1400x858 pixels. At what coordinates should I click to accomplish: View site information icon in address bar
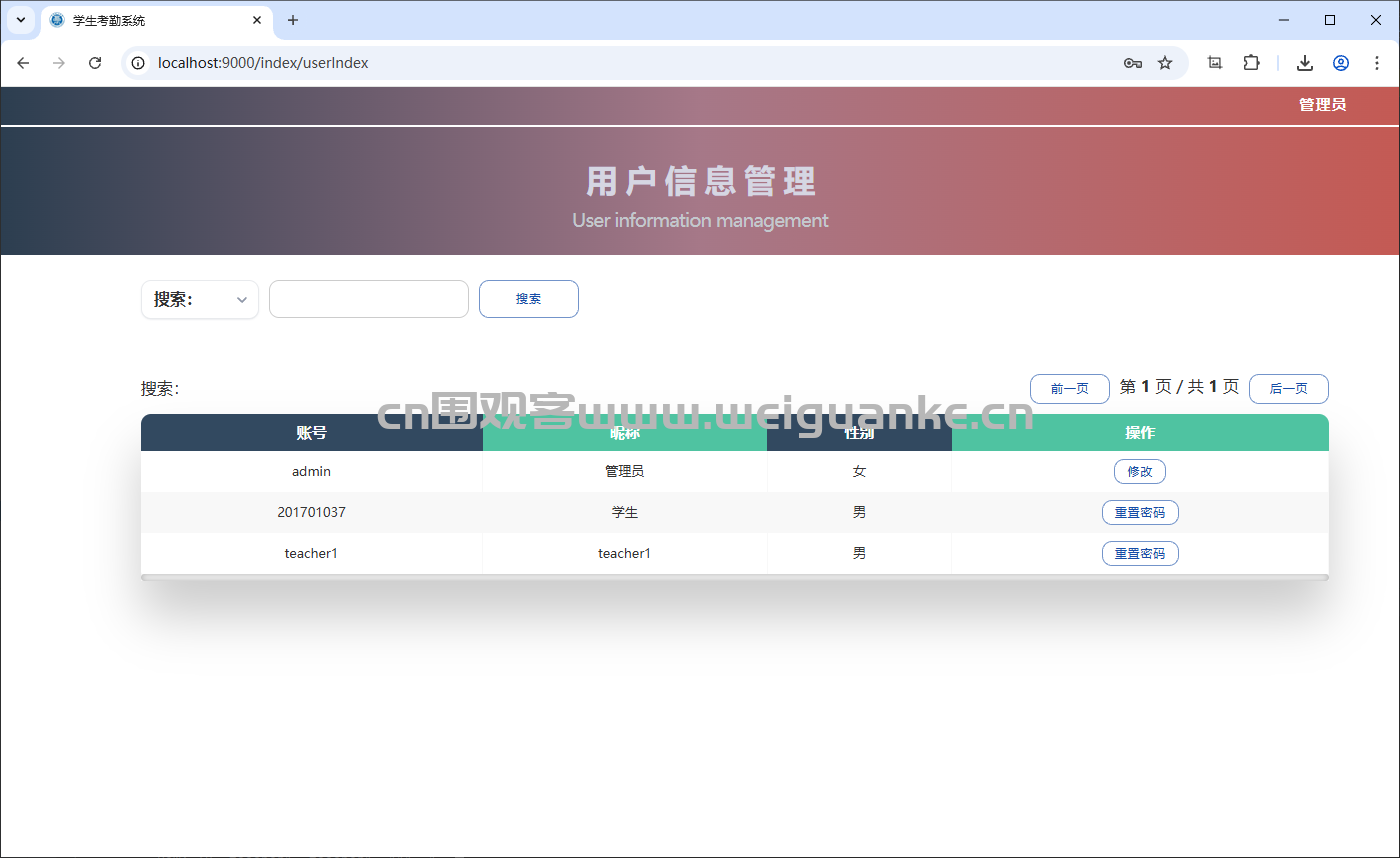pos(139,63)
